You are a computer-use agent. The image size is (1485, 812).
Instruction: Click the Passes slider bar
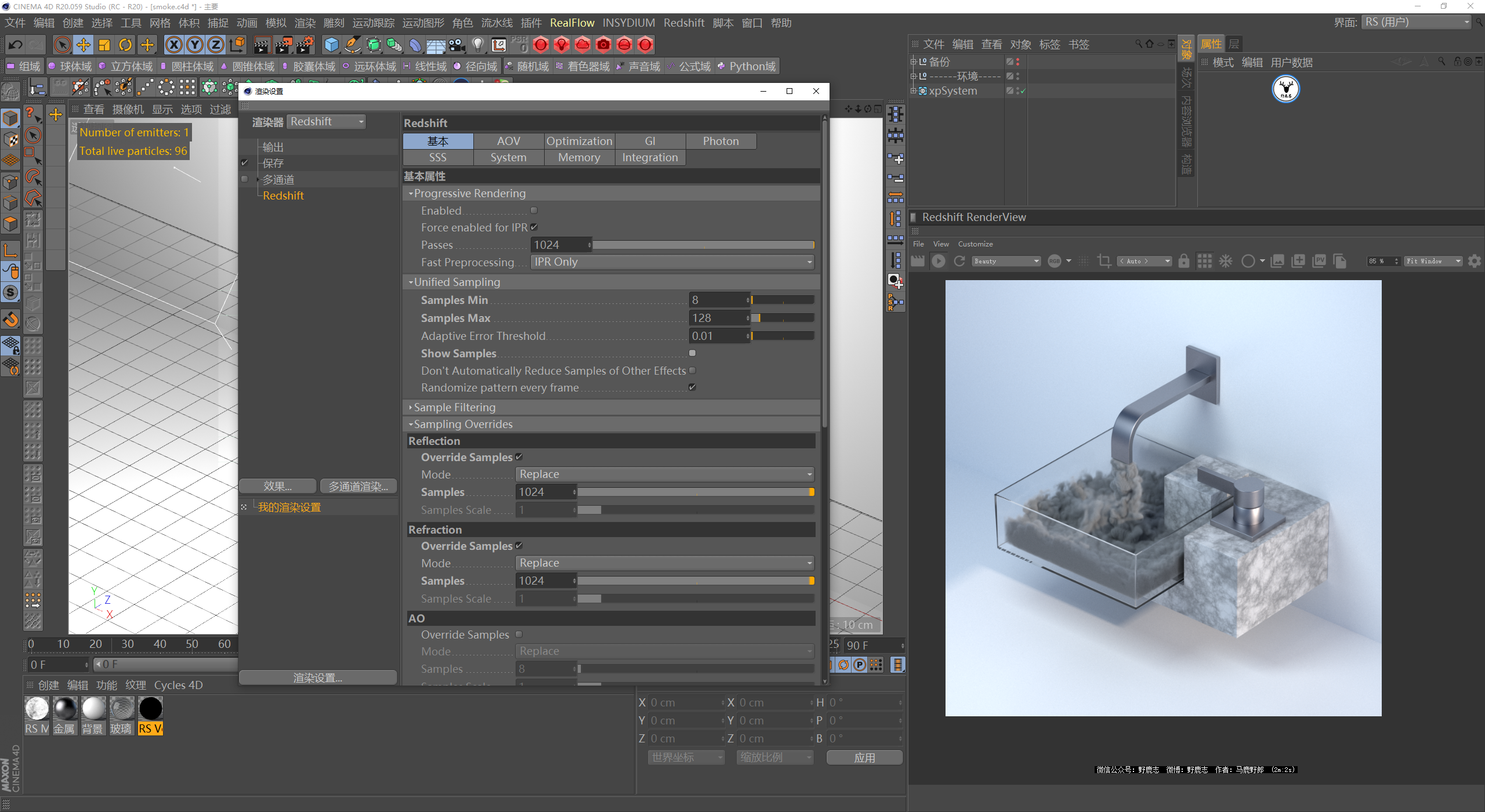pos(703,245)
